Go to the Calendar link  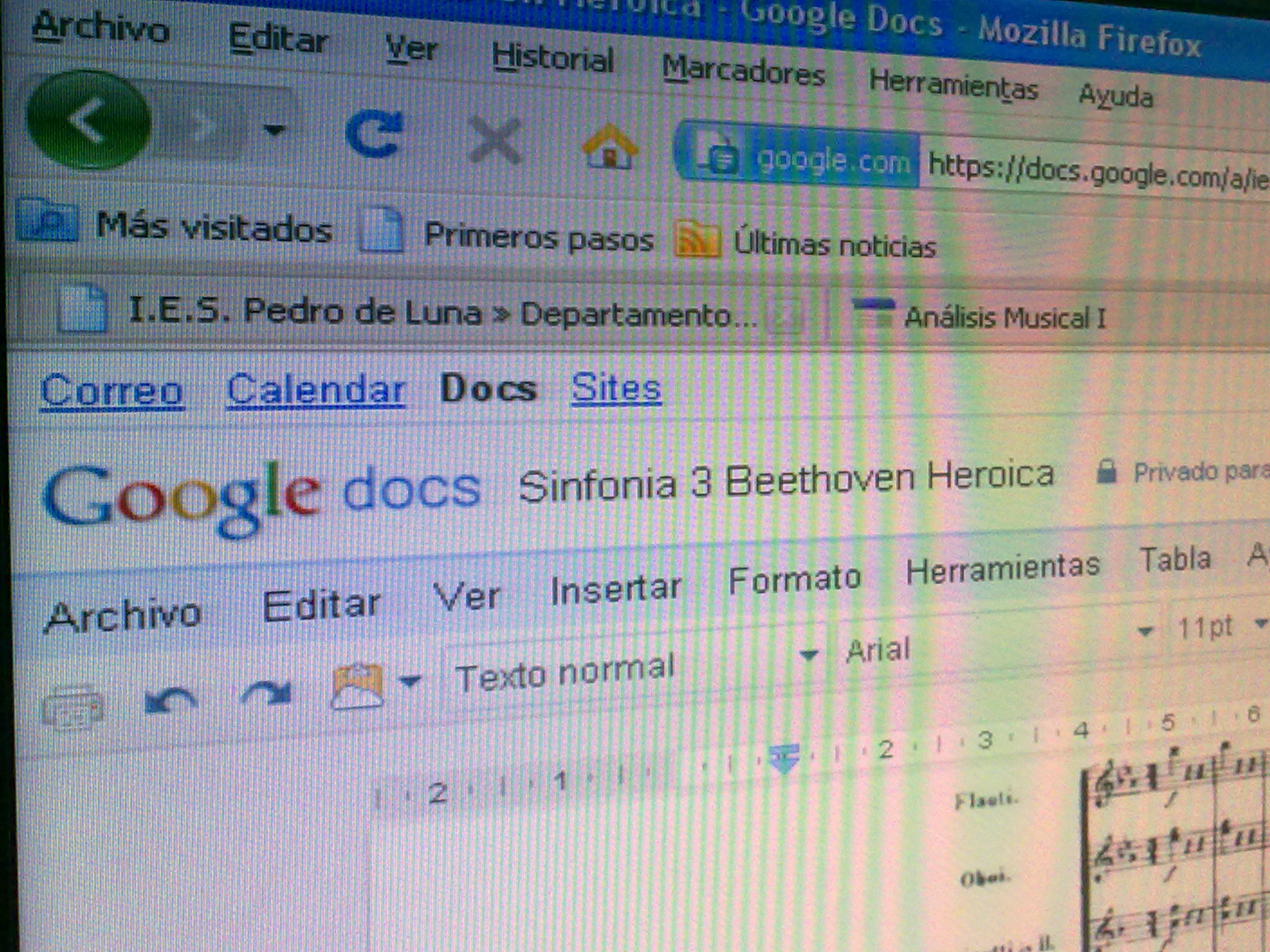[316, 390]
